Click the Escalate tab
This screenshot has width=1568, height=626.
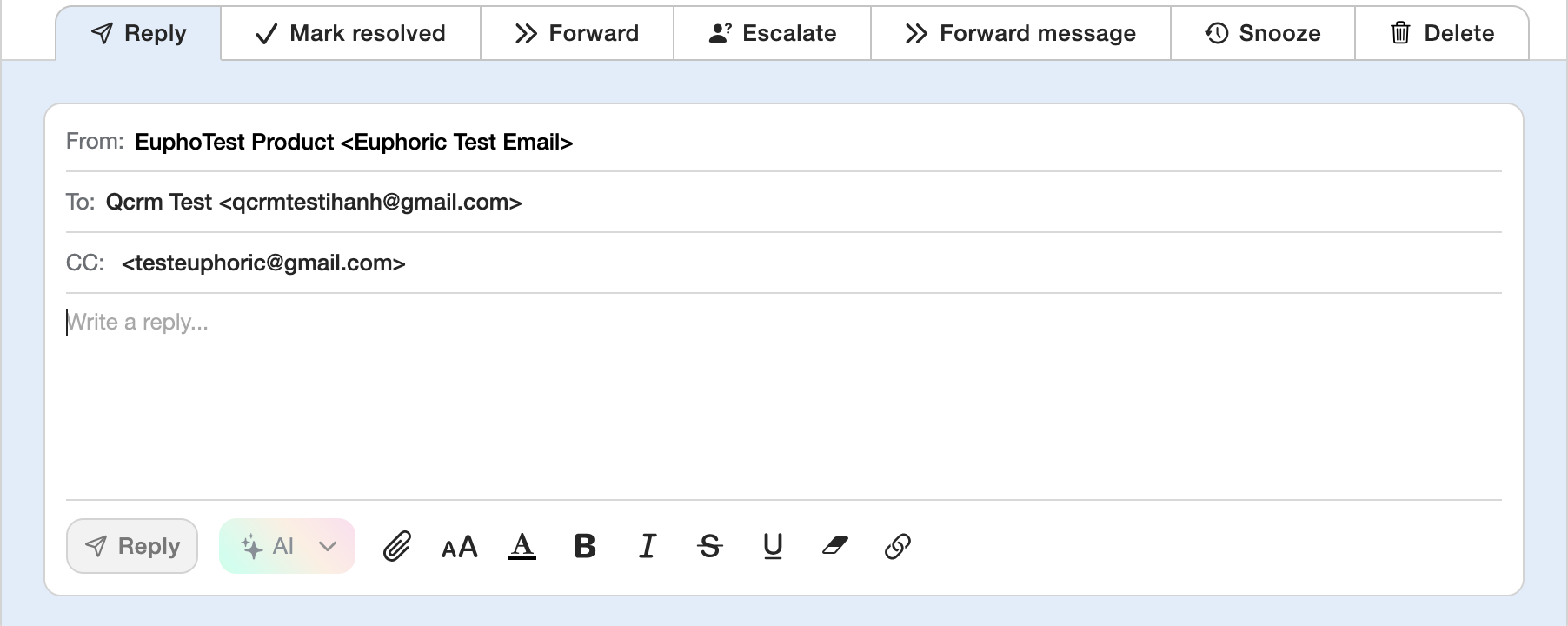pos(773,33)
